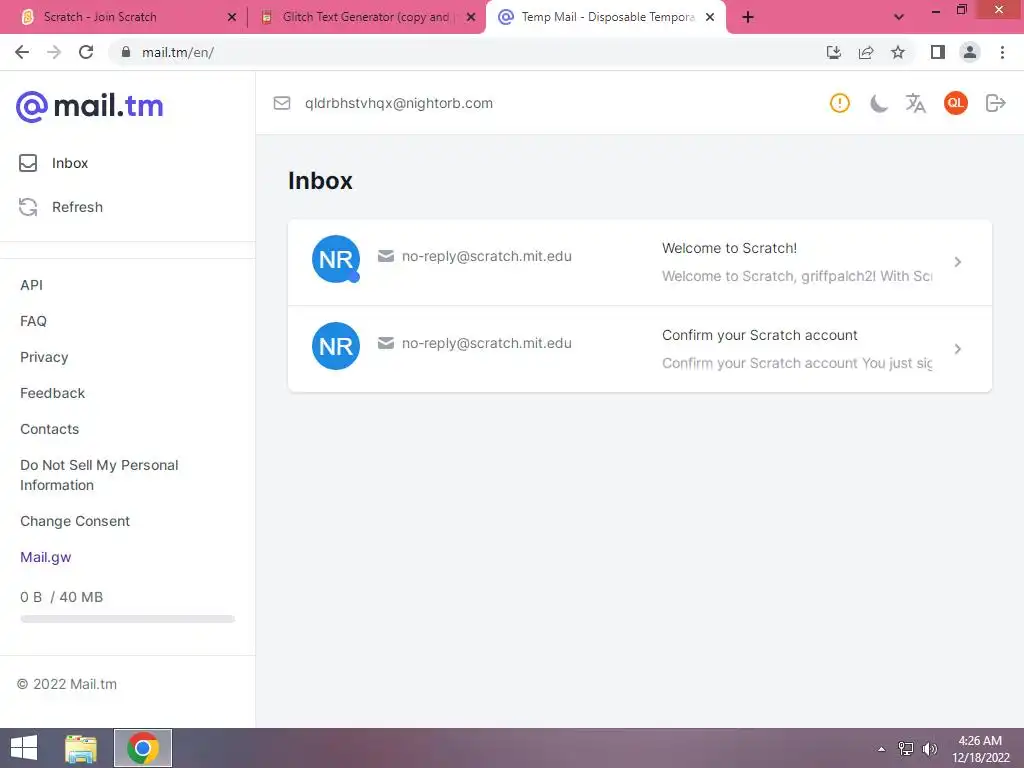Open File Explorer from the taskbar

[81, 748]
